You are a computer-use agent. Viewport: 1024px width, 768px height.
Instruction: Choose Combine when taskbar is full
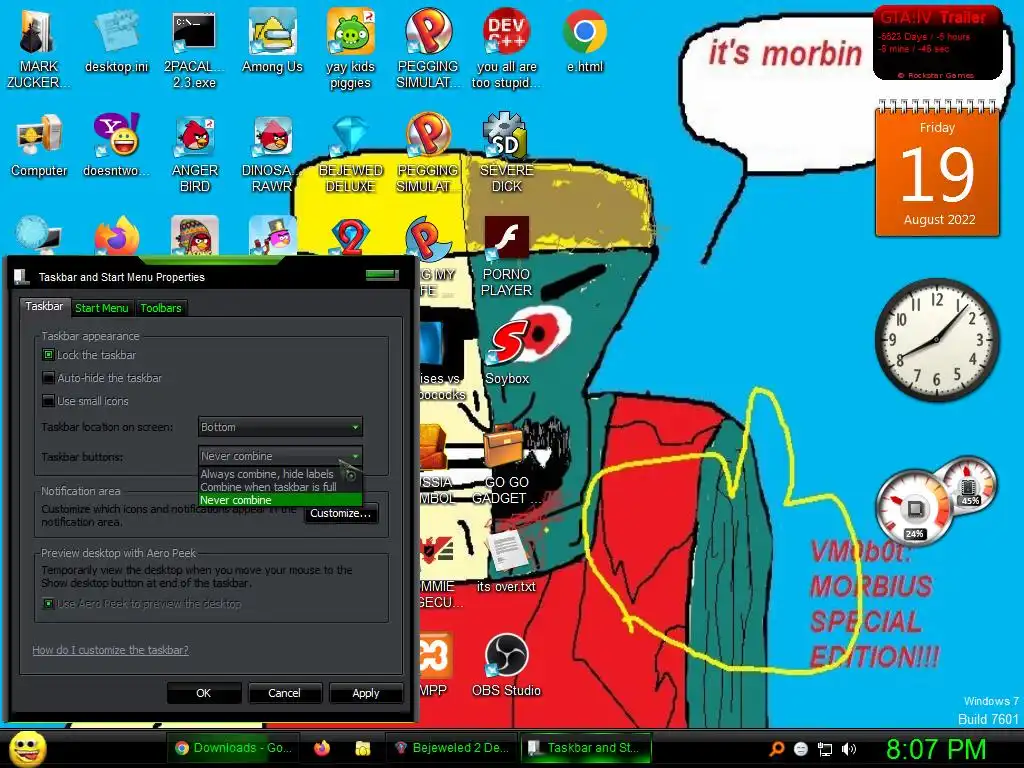[x=280, y=487]
